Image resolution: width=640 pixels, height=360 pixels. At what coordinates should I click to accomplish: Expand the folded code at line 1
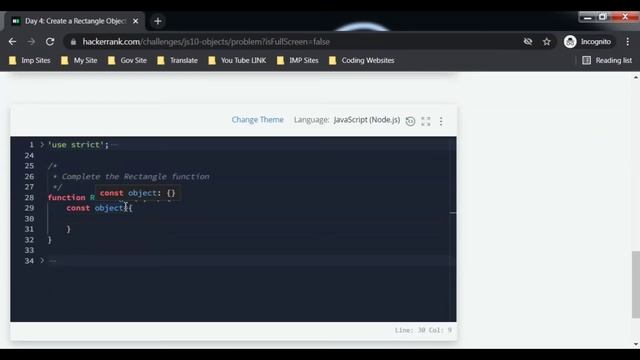[x=42, y=144]
